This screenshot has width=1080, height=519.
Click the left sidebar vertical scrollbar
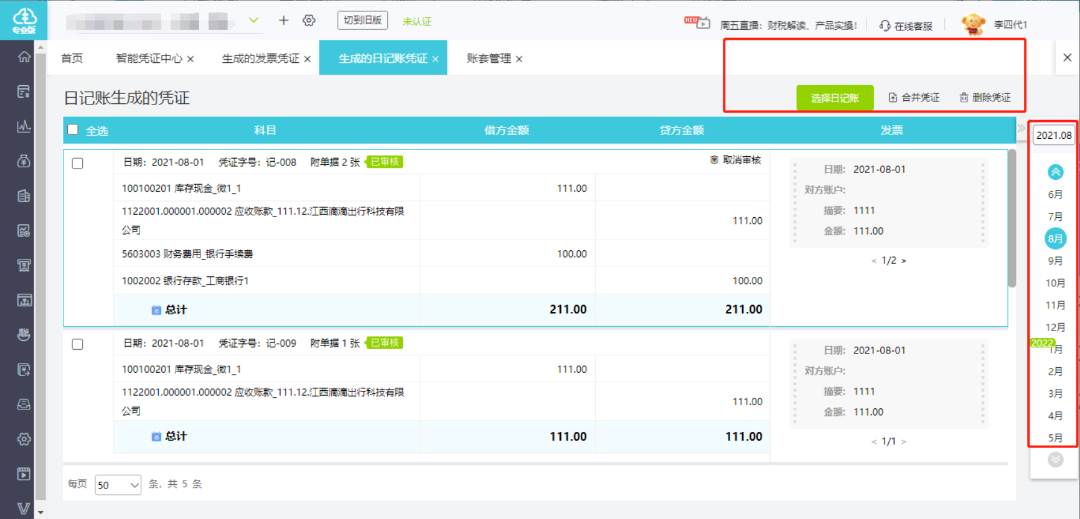[x=40, y=275]
